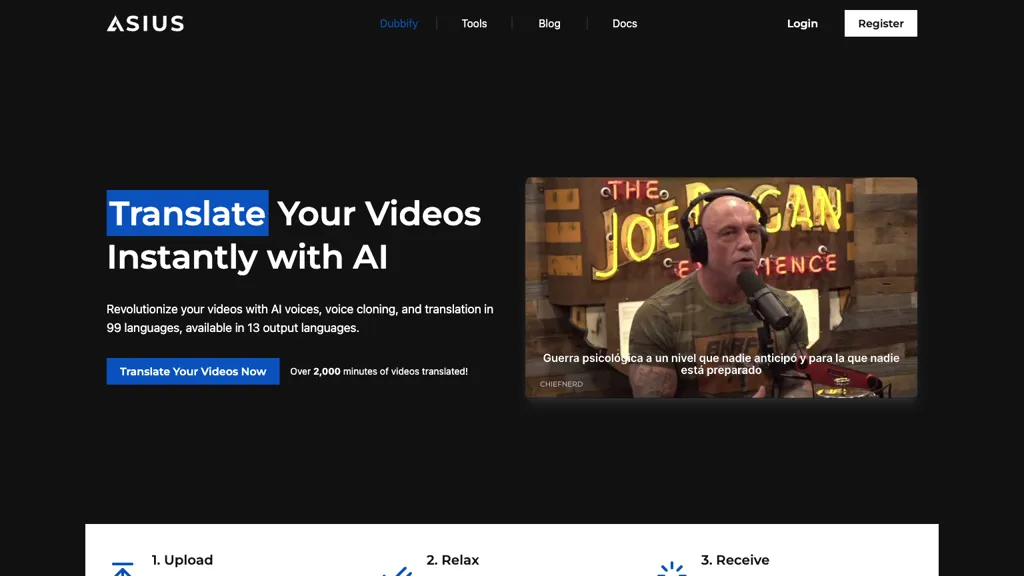Click the upload arrow icon
This screenshot has height=576, width=1024.
point(122,569)
